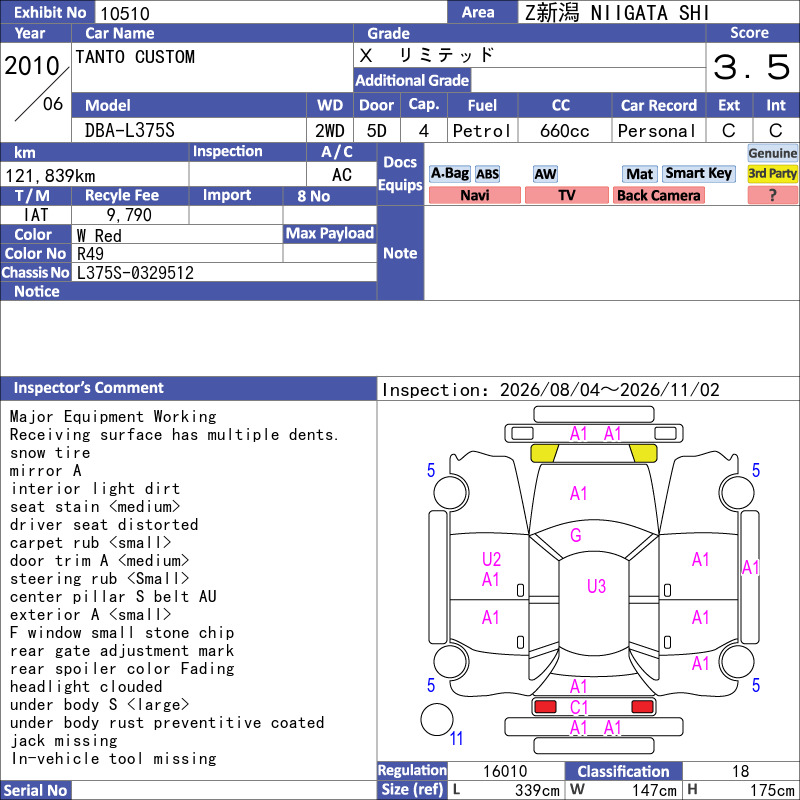The width and height of the screenshot is (800, 800).
Task: Click the chassis number L375S-0329512
Action: click(x=135, y=273)
